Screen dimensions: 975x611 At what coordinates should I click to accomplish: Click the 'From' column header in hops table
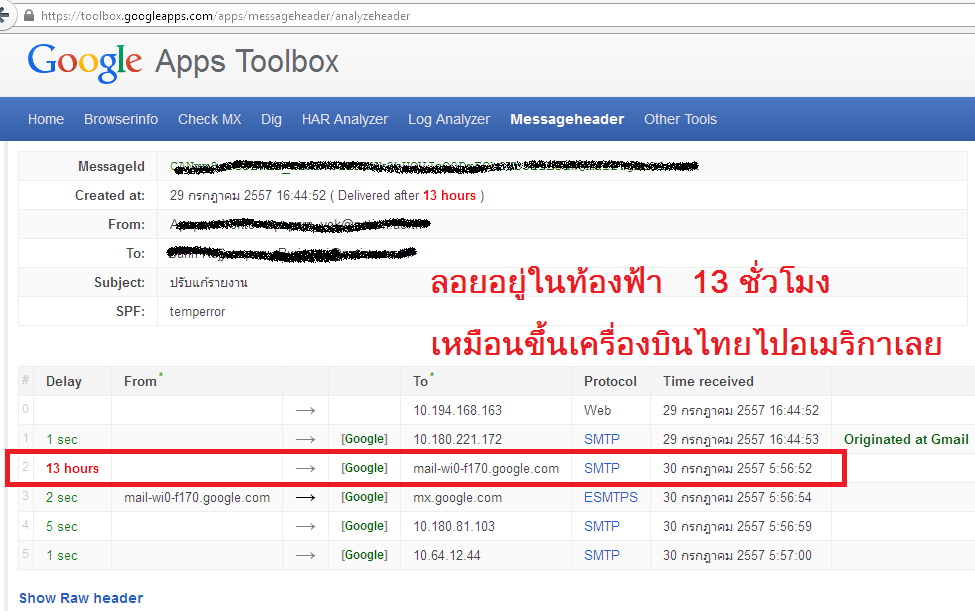[140, 382]
